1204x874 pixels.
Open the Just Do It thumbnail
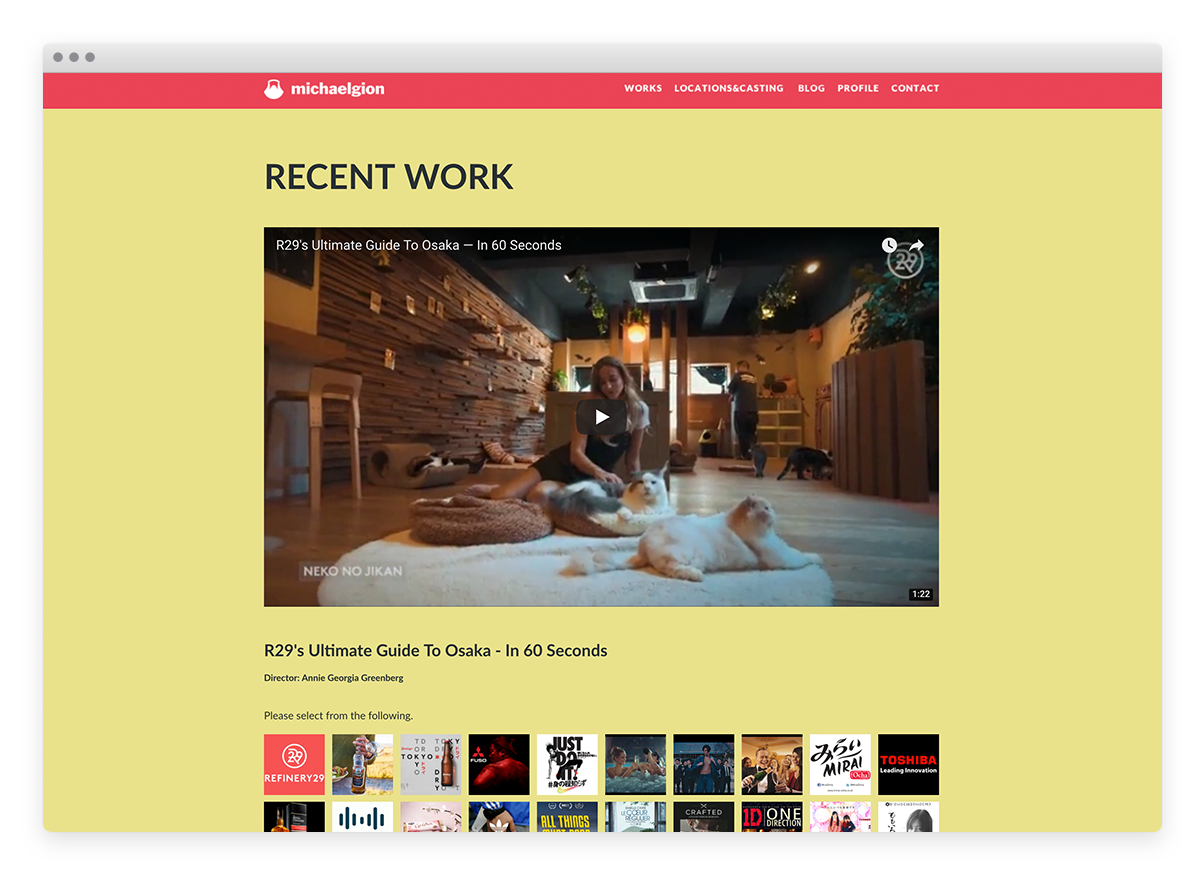(x=567, y=764)
